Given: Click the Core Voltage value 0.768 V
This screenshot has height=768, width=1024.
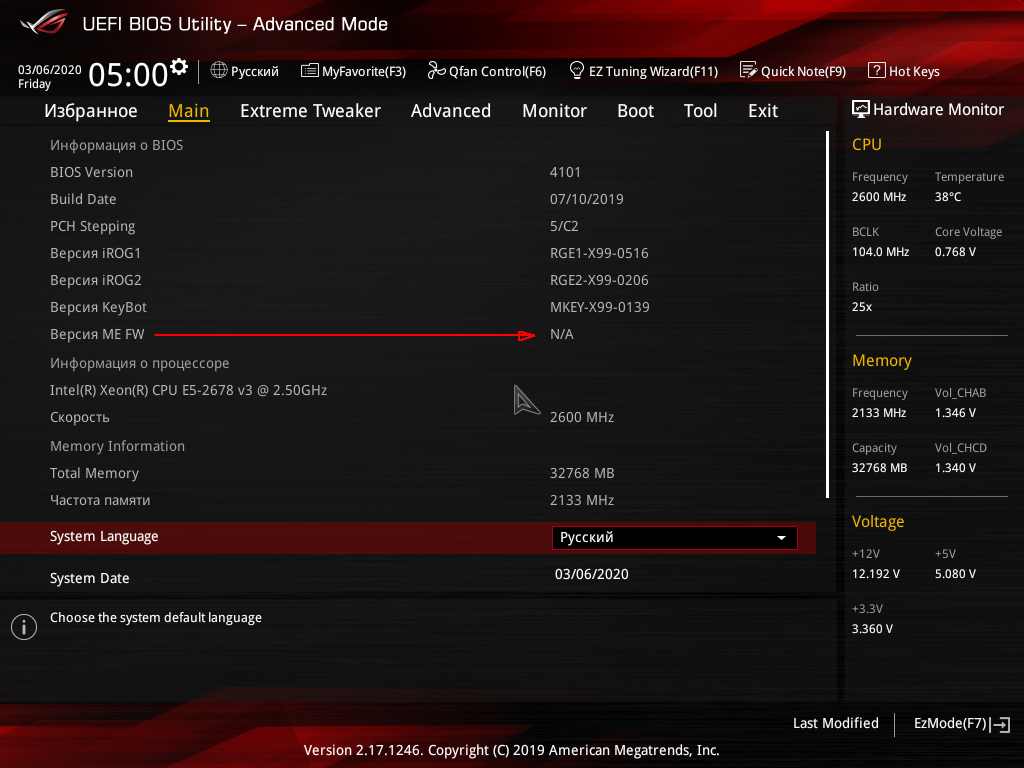Looking at the screenshot, I should 955,251.
